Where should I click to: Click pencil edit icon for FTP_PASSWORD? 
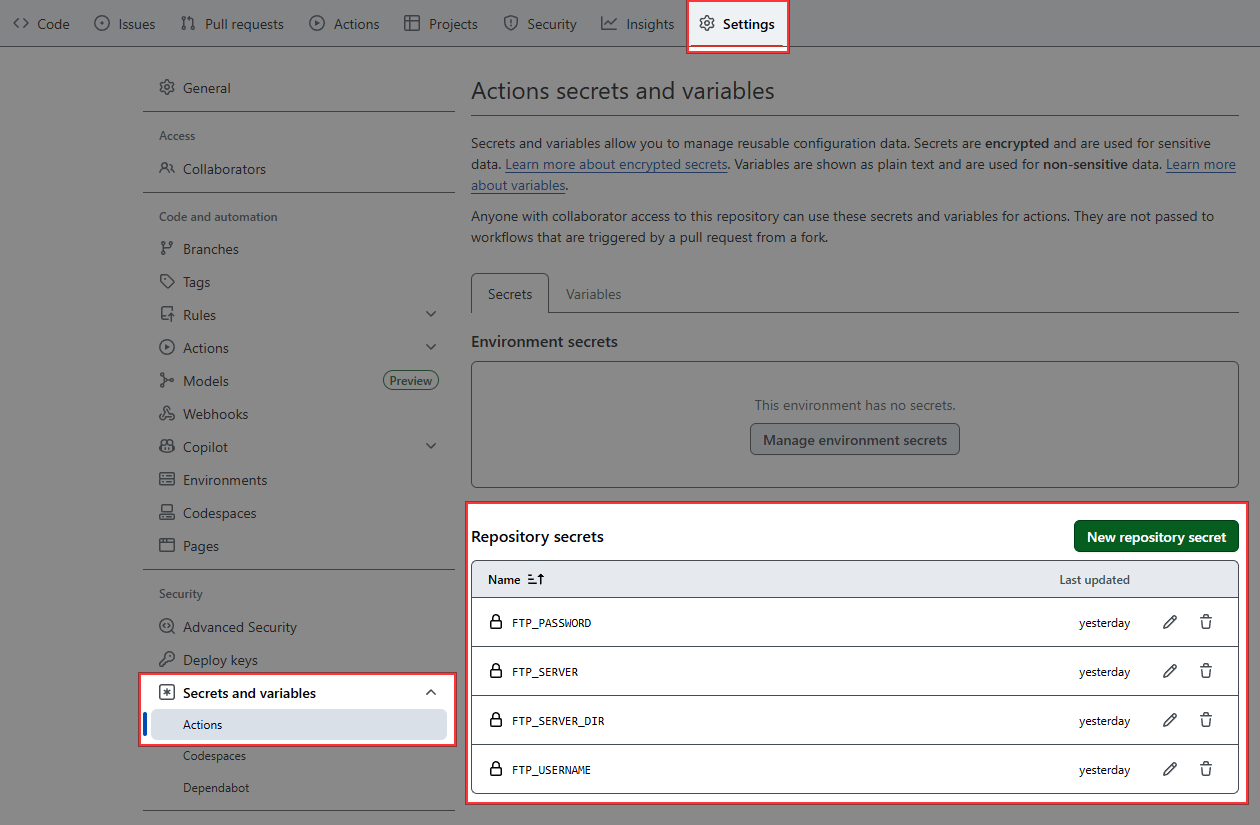click(x=1169, y=622)
